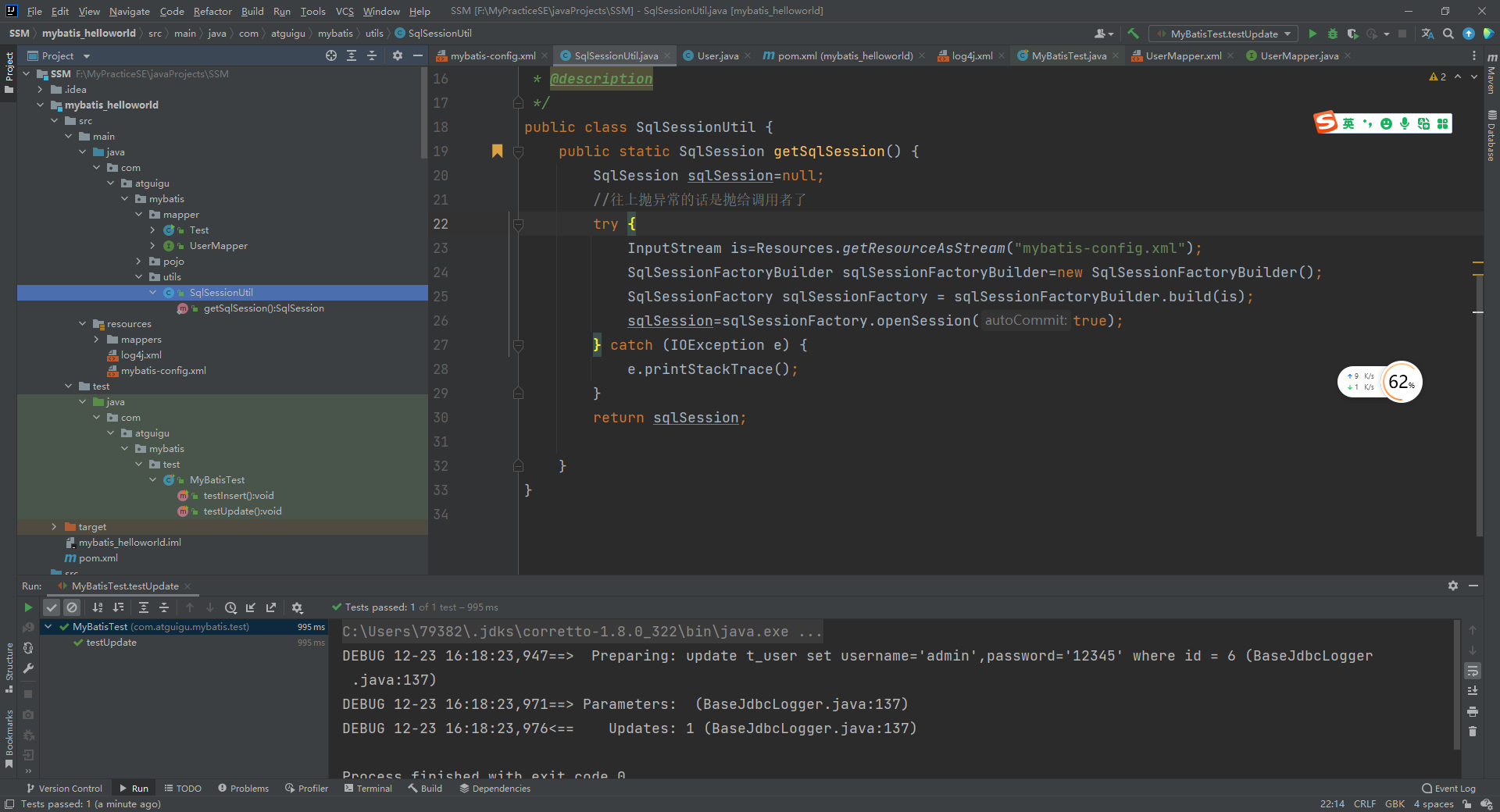Close the User.java tab
The height and width of the screenshot is (812, 1500).
point(748,55)
